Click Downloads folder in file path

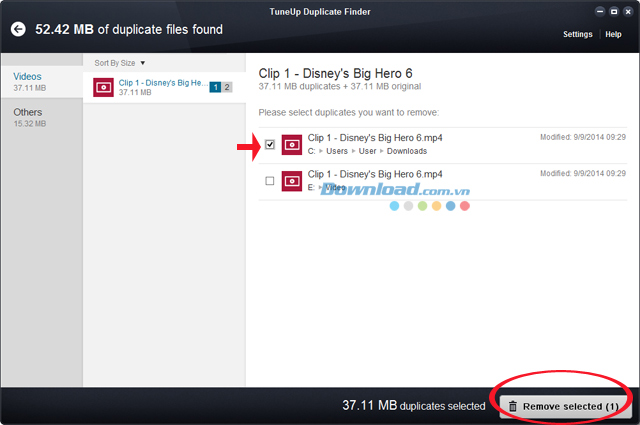point(406,151)
